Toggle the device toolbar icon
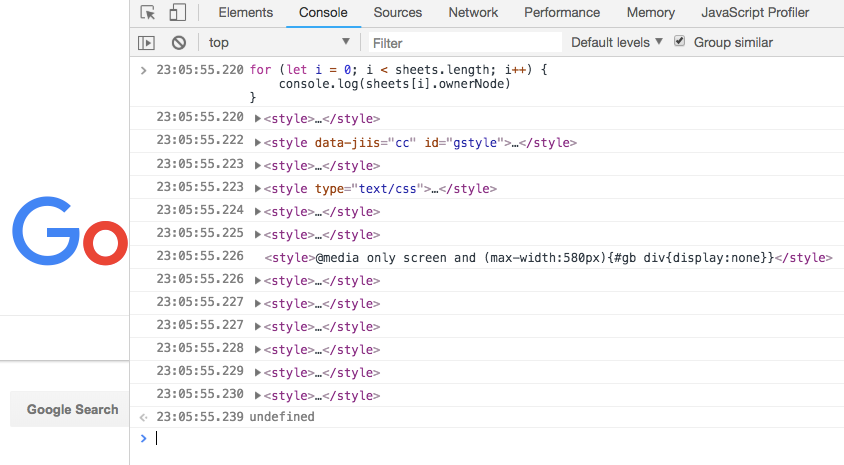This screenshot has height=465, width=844. pyautogui.click(x=177, y=13)
